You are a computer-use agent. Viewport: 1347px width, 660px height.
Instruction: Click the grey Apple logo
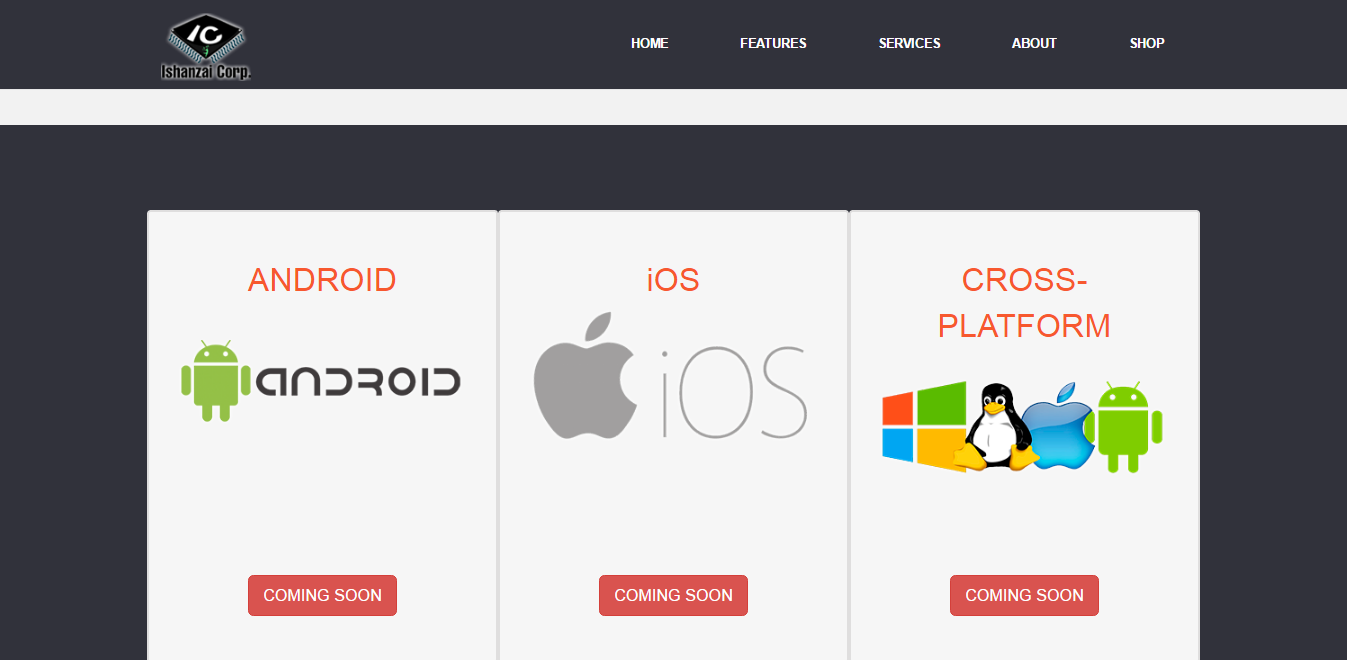click(586, 375)
